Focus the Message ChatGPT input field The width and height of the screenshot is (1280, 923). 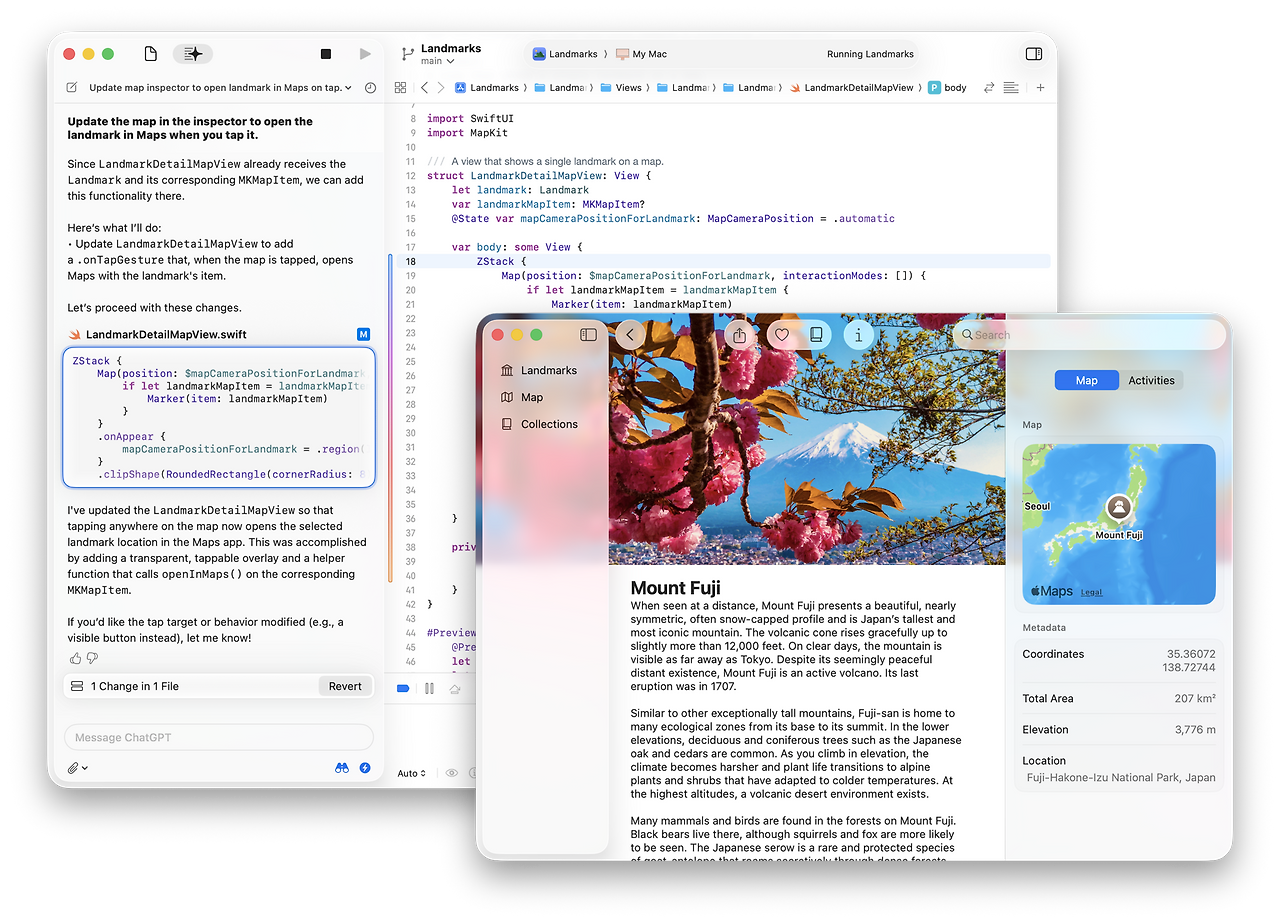click(x=219, y=737)
